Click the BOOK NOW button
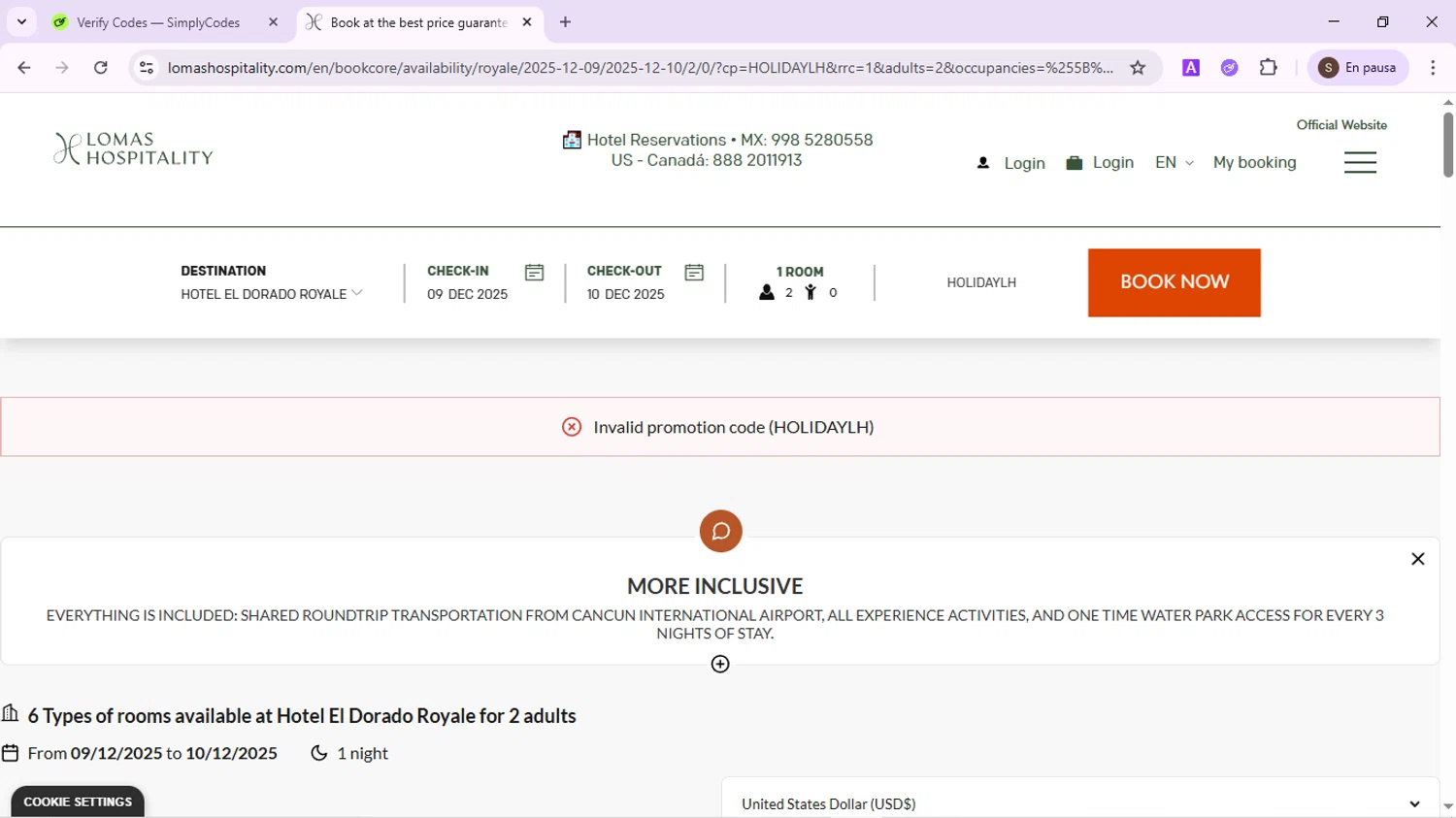1456x818 pixels. point(1175,282)
